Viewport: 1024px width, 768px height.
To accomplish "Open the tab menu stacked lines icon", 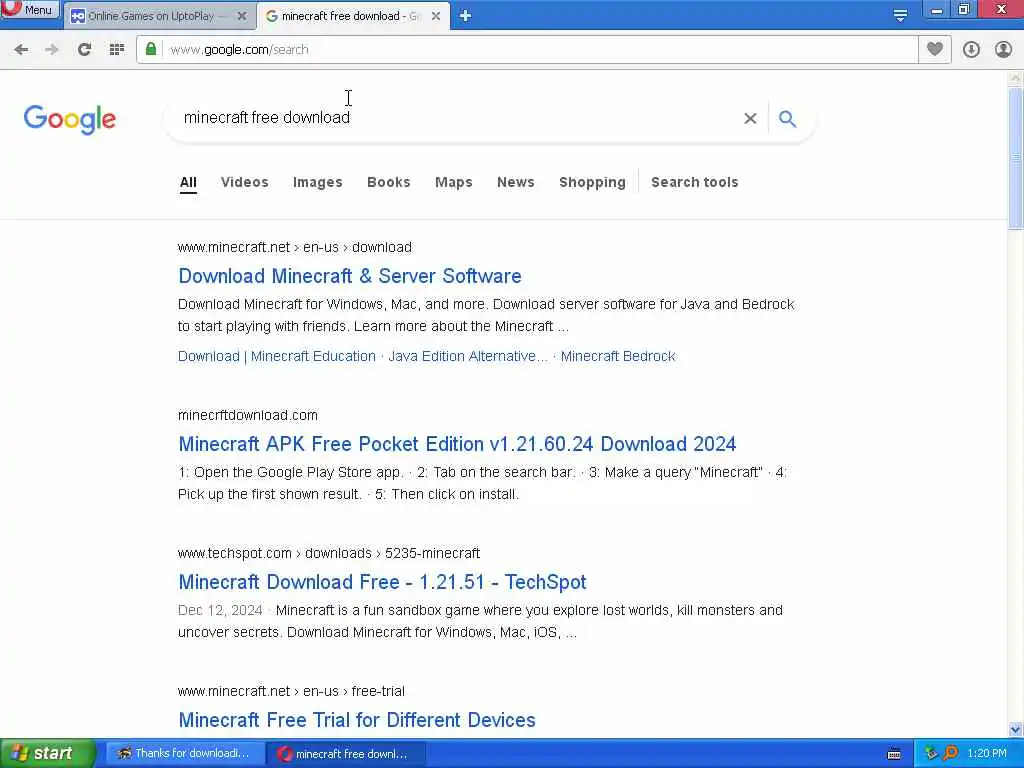I will [x=900, y=16].
